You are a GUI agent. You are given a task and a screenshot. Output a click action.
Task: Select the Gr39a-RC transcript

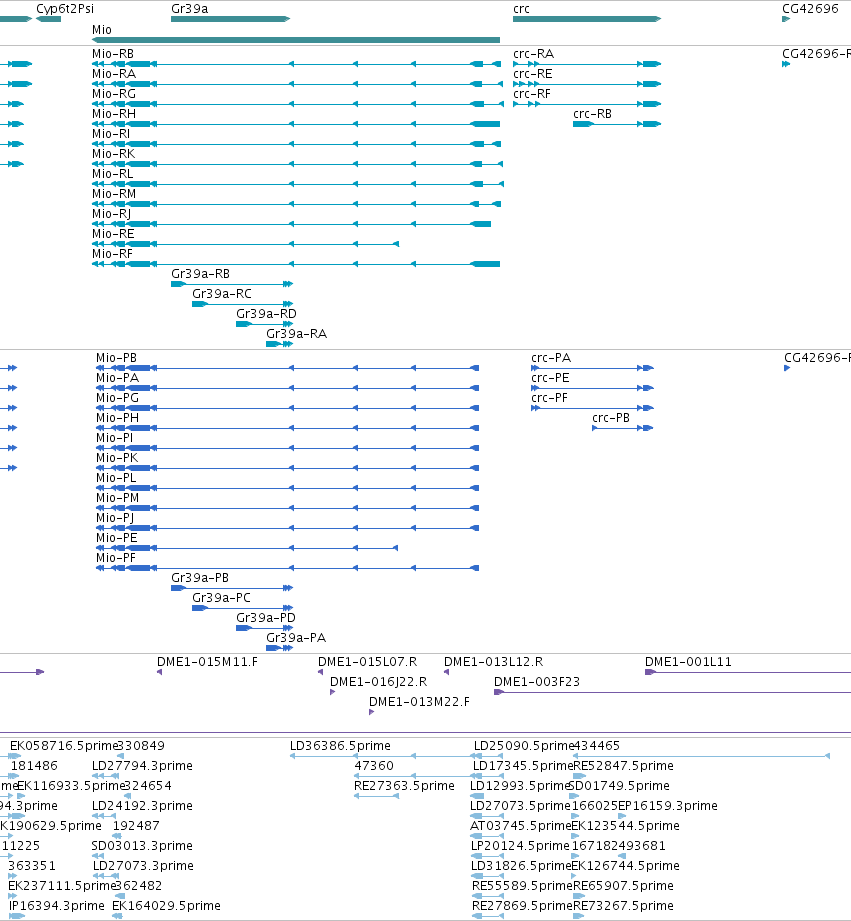point(222,293)
